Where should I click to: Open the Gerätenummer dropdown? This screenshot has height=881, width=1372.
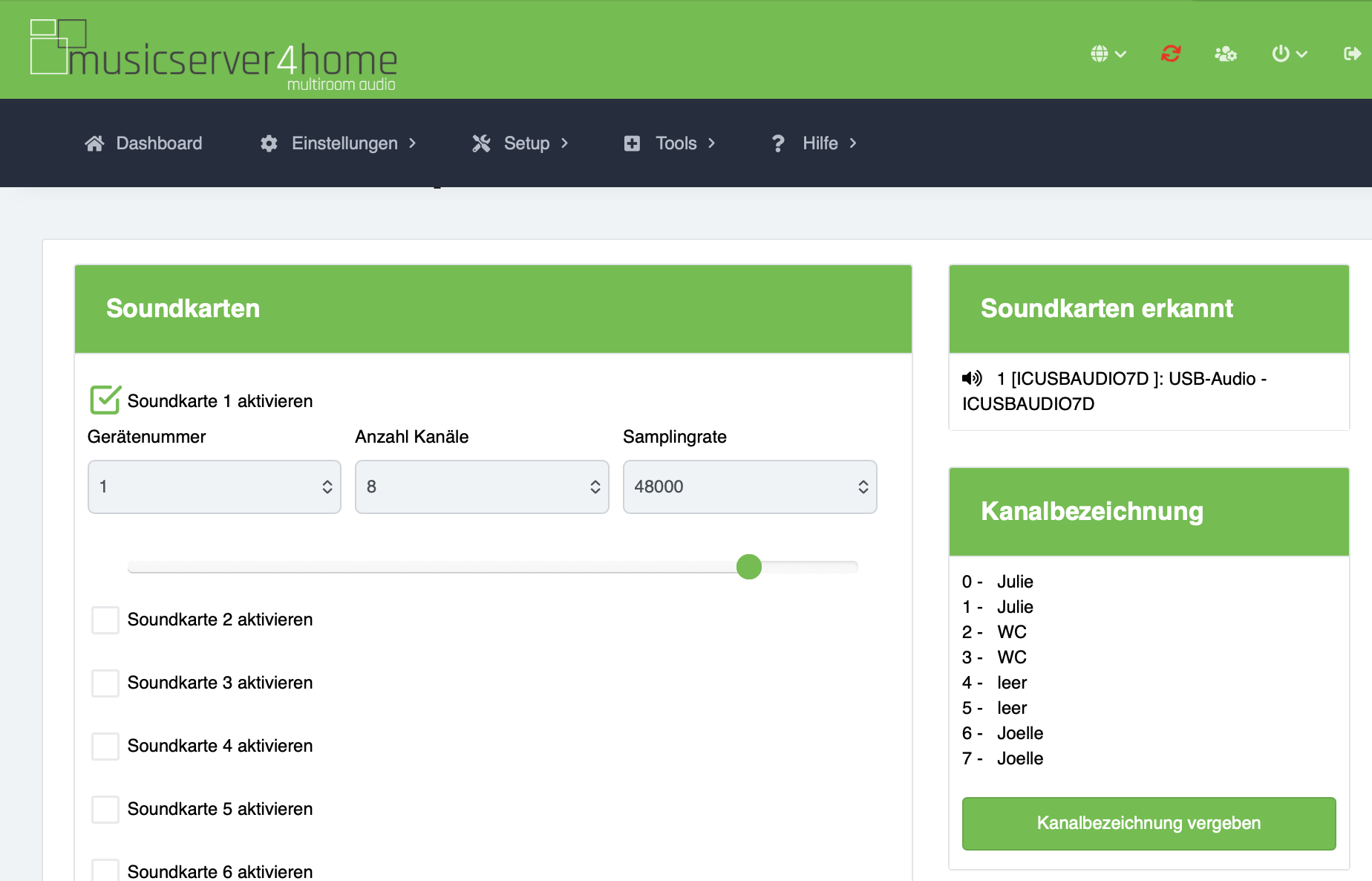[215, 487]
